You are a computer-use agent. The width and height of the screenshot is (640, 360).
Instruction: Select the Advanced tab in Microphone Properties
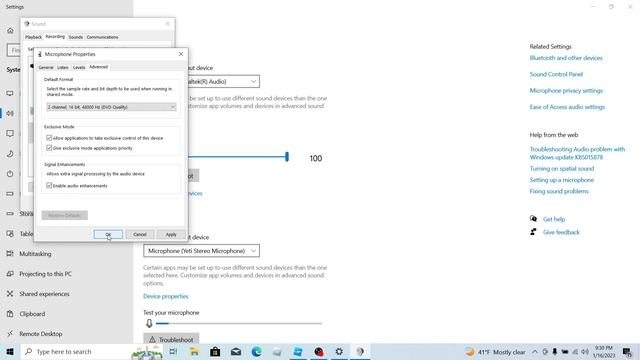click(x=98, y=67)
